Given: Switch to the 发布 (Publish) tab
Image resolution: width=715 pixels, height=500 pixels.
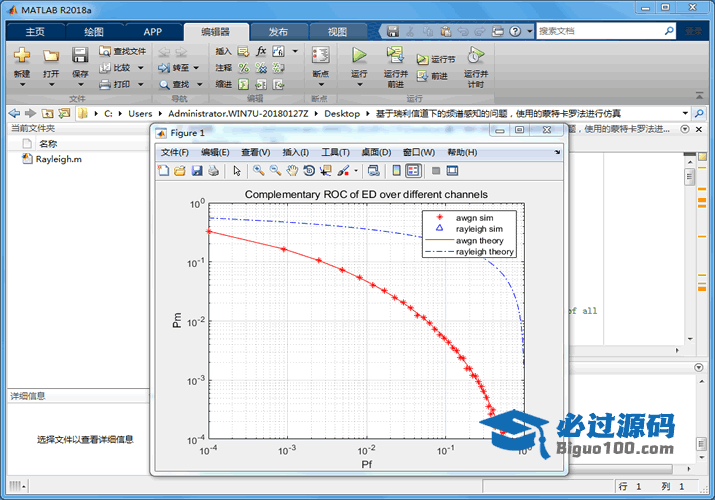Looking at the screenshot, I should pyautogui.click(x=278, y=31).
